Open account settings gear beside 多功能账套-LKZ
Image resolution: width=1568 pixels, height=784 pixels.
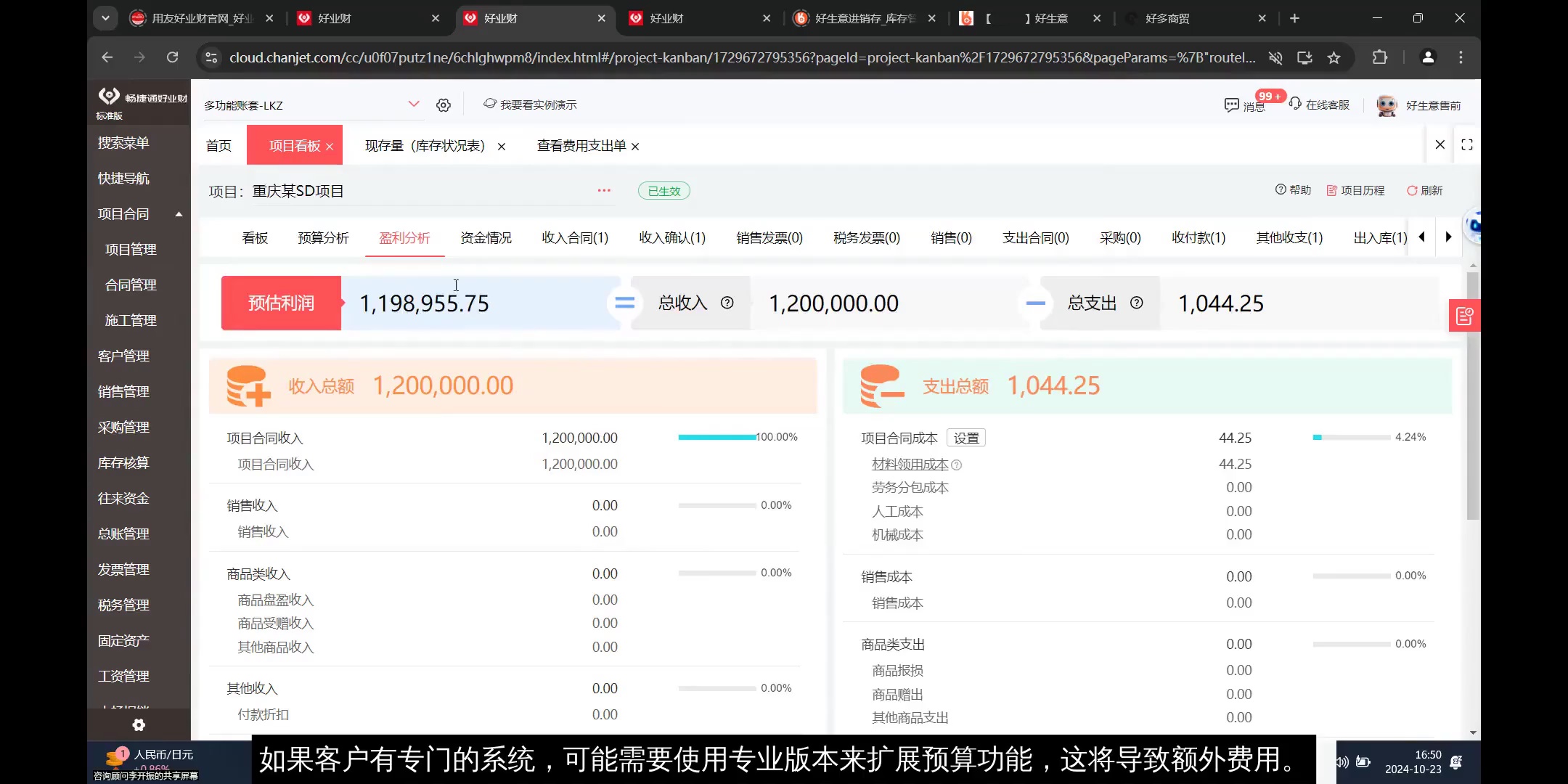444,105
